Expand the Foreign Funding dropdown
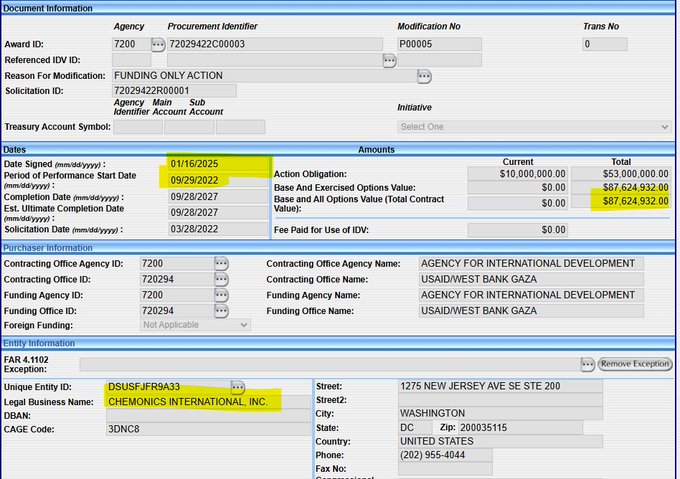The image size is (680, 479). pyautogui.click(x=195, y=325)
